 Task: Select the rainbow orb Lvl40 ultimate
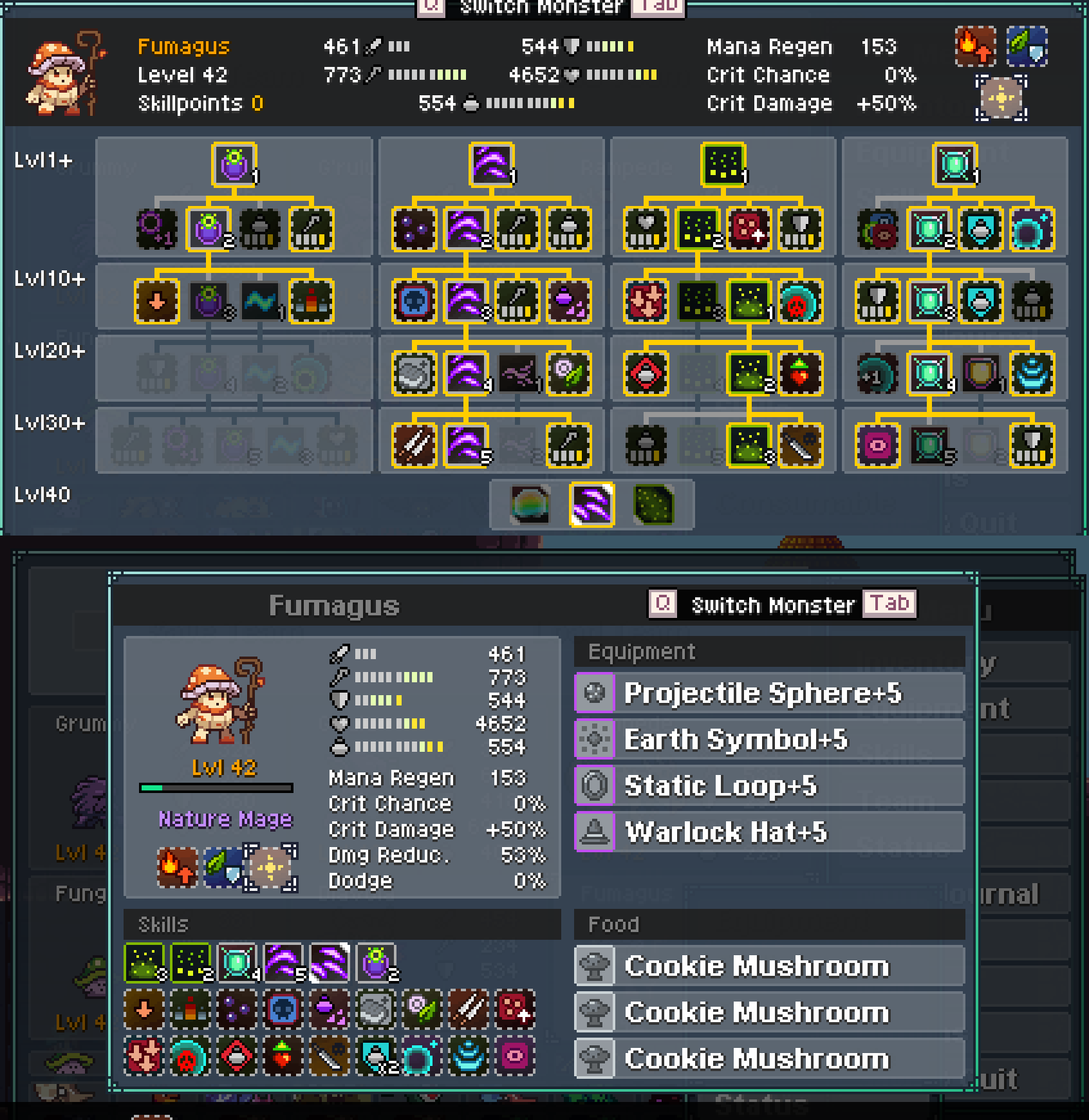530,504
